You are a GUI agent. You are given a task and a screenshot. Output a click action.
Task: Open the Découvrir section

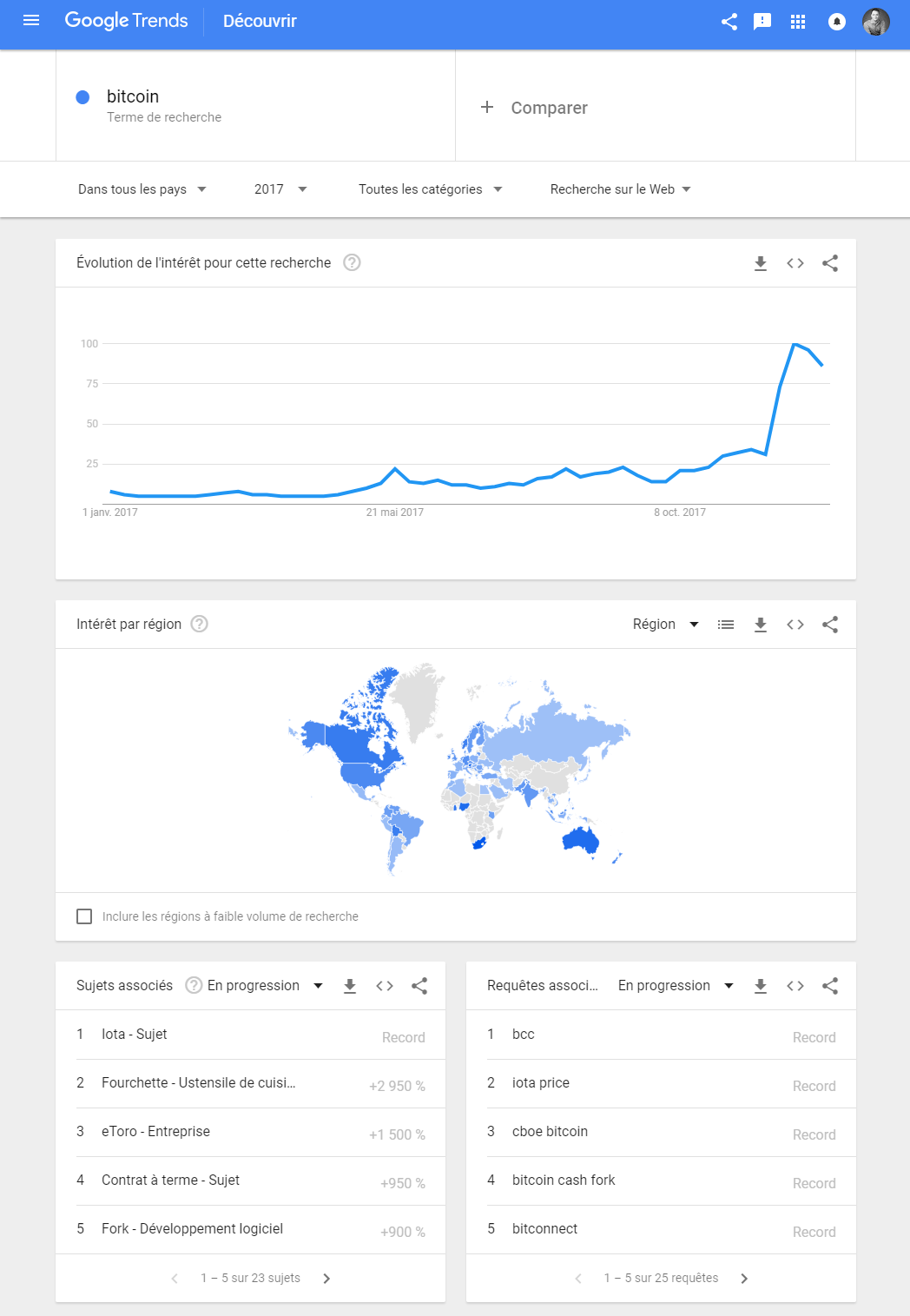click(x=260, y=21)
